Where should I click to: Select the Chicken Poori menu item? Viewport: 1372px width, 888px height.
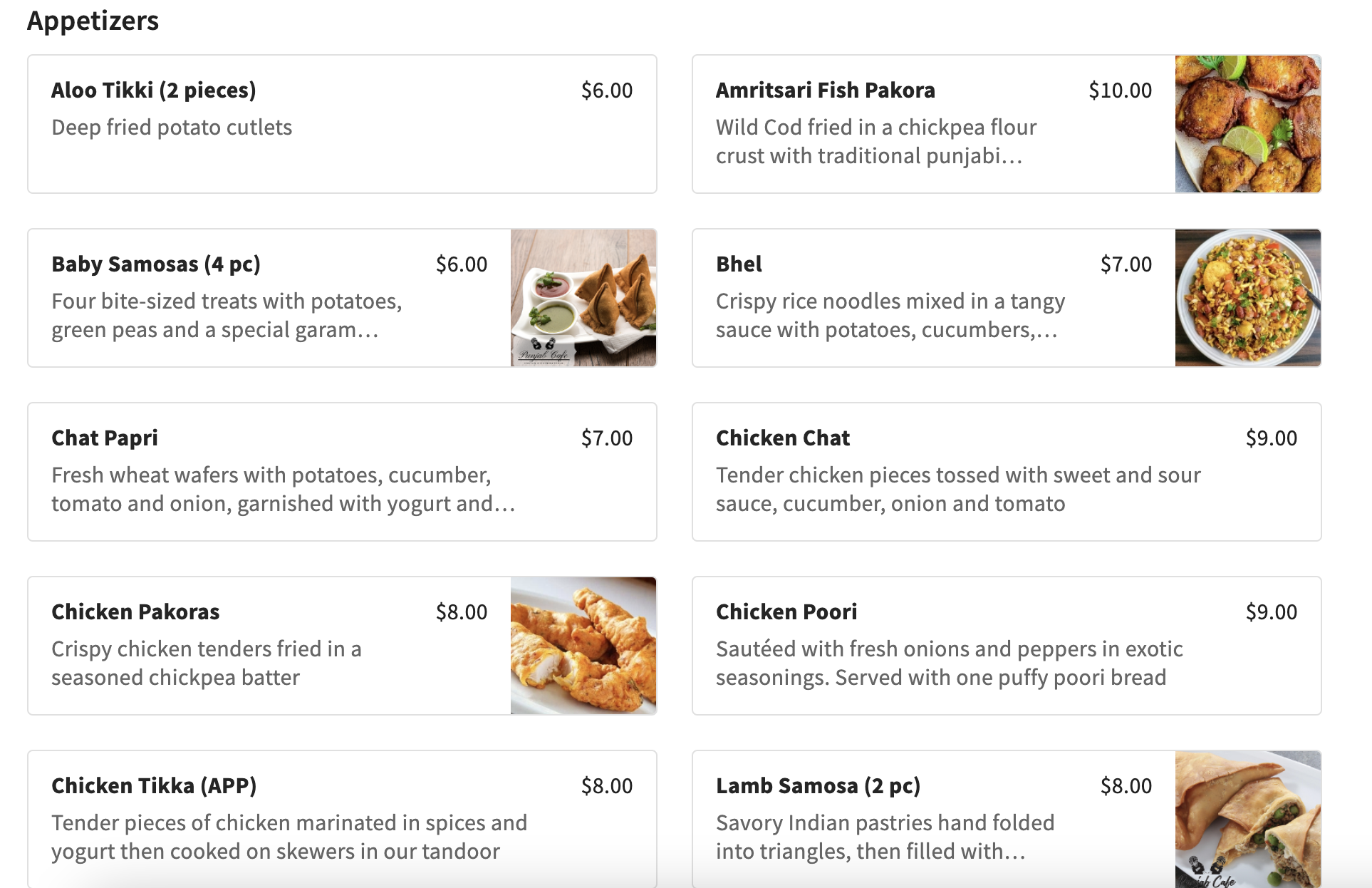pyautogui.click(x=786, y=612)
